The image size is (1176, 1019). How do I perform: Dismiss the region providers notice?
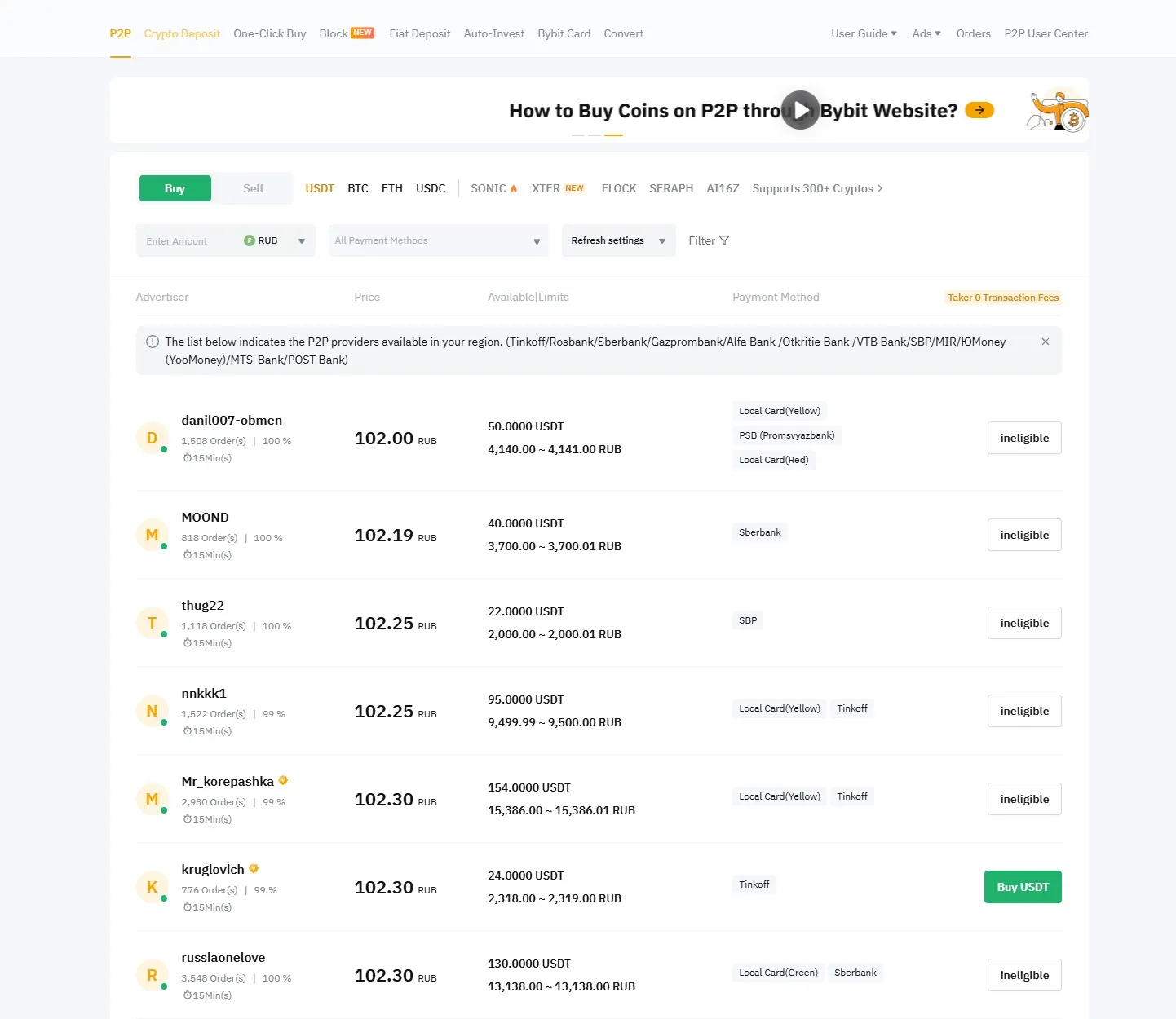pos(1046,342)
